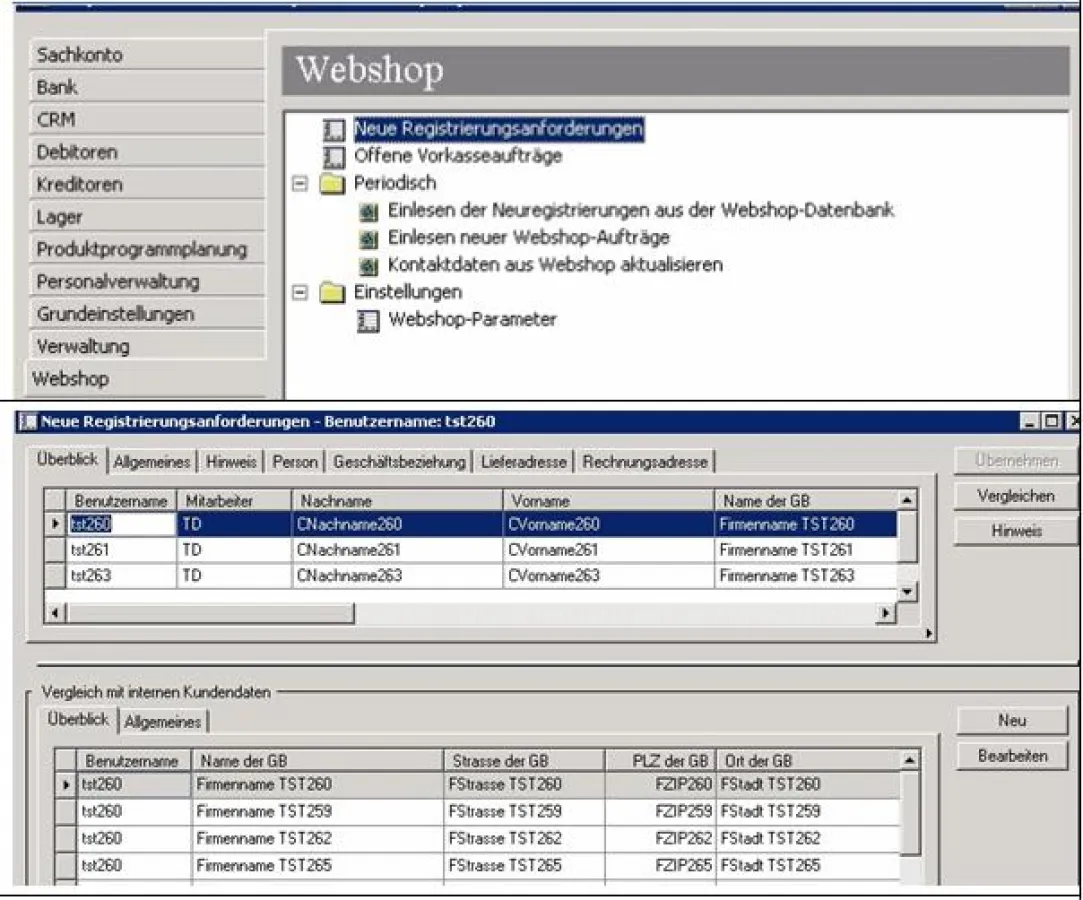The width and height of the screenshot is (1083, 900).
Task: Run Kontaktdaten aus Webshop aktualisieren via its icon
Action: coord(366,264)
